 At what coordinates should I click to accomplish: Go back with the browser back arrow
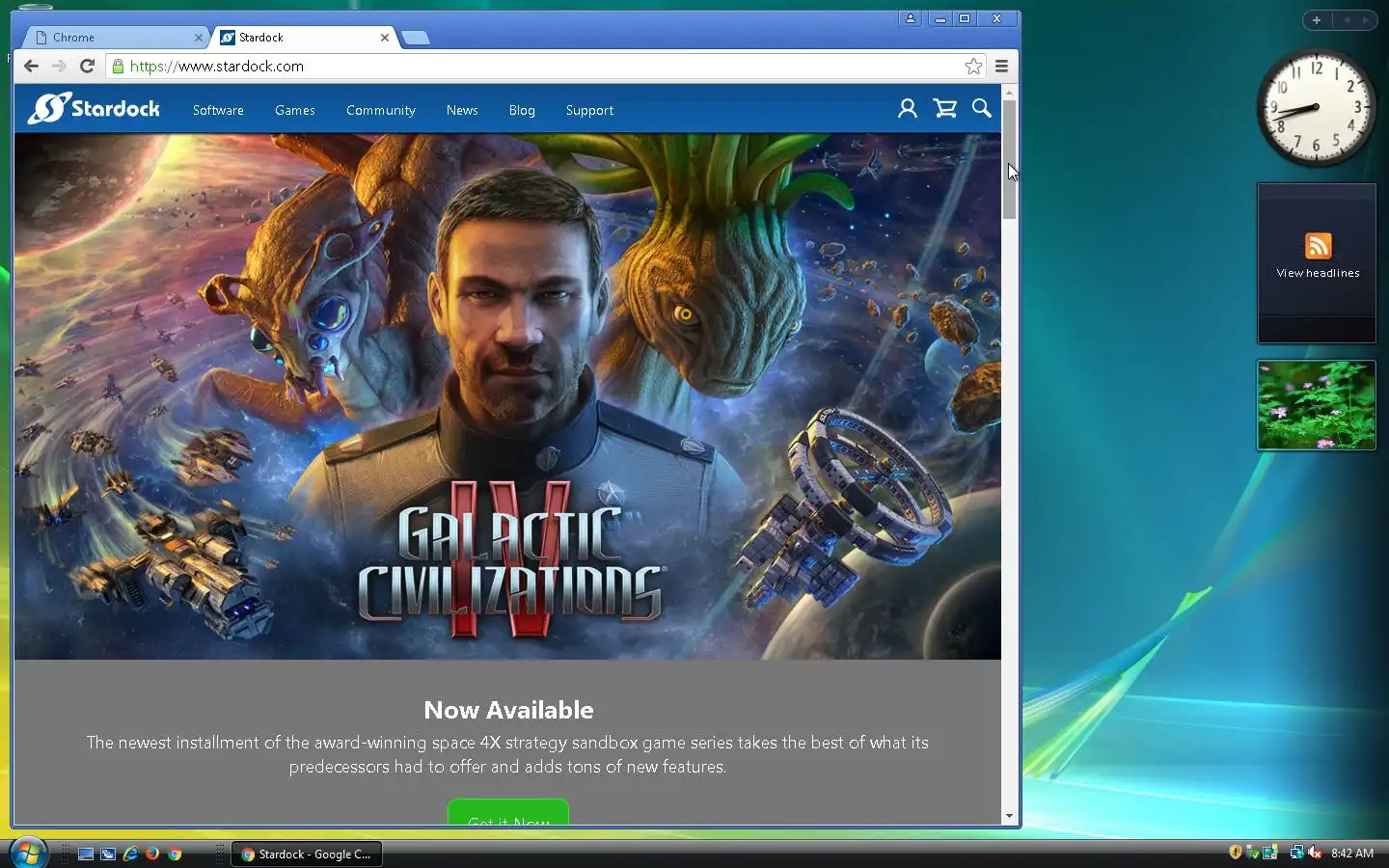pos(31,66)
